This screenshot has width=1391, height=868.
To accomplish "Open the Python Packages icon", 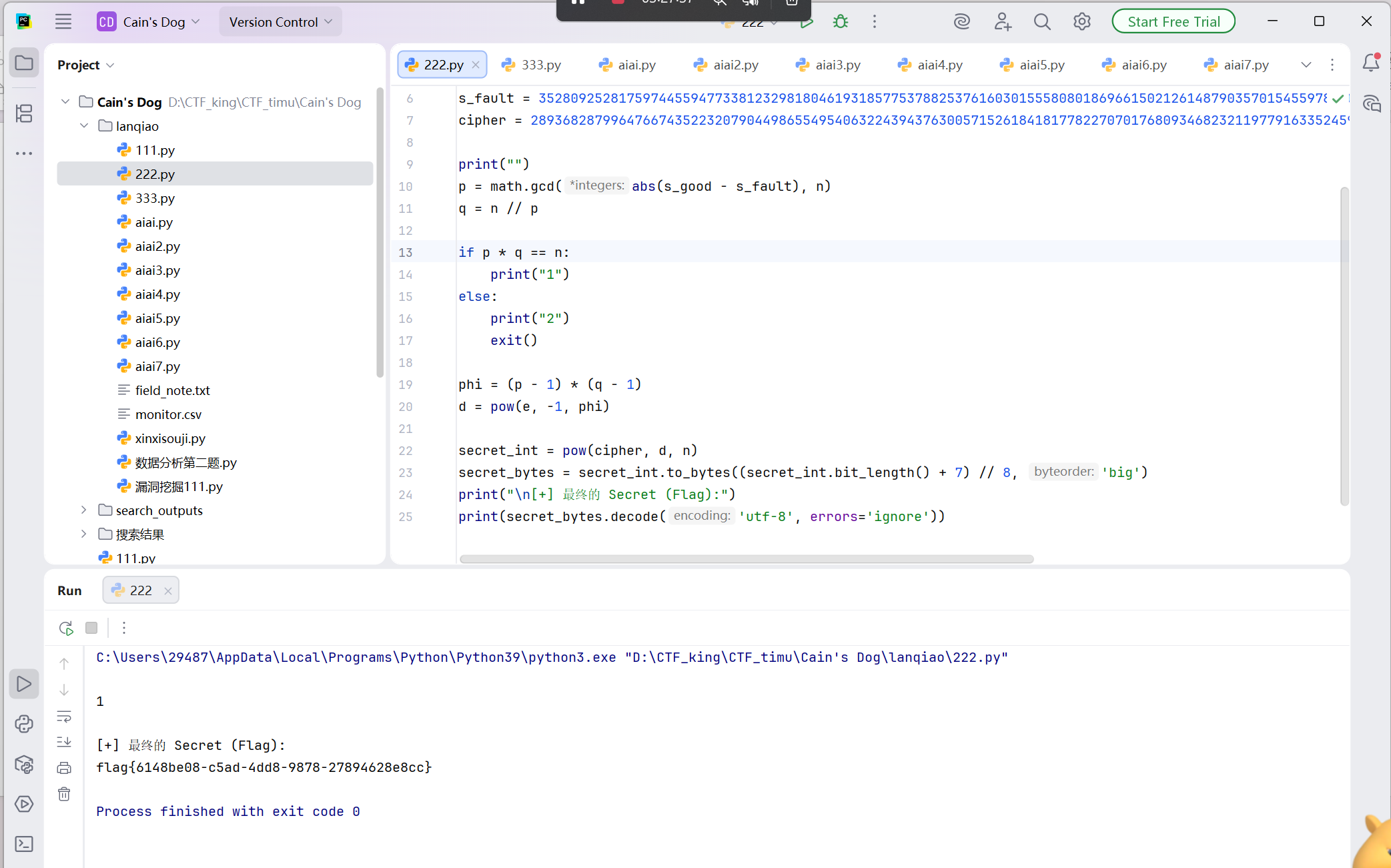I will (24, 764).
